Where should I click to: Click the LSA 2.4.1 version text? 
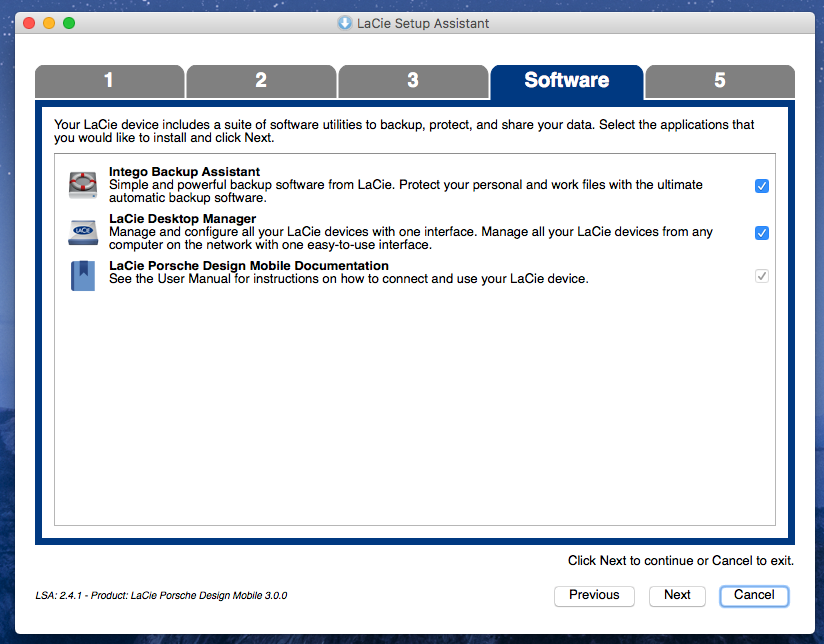coord(161,596)
